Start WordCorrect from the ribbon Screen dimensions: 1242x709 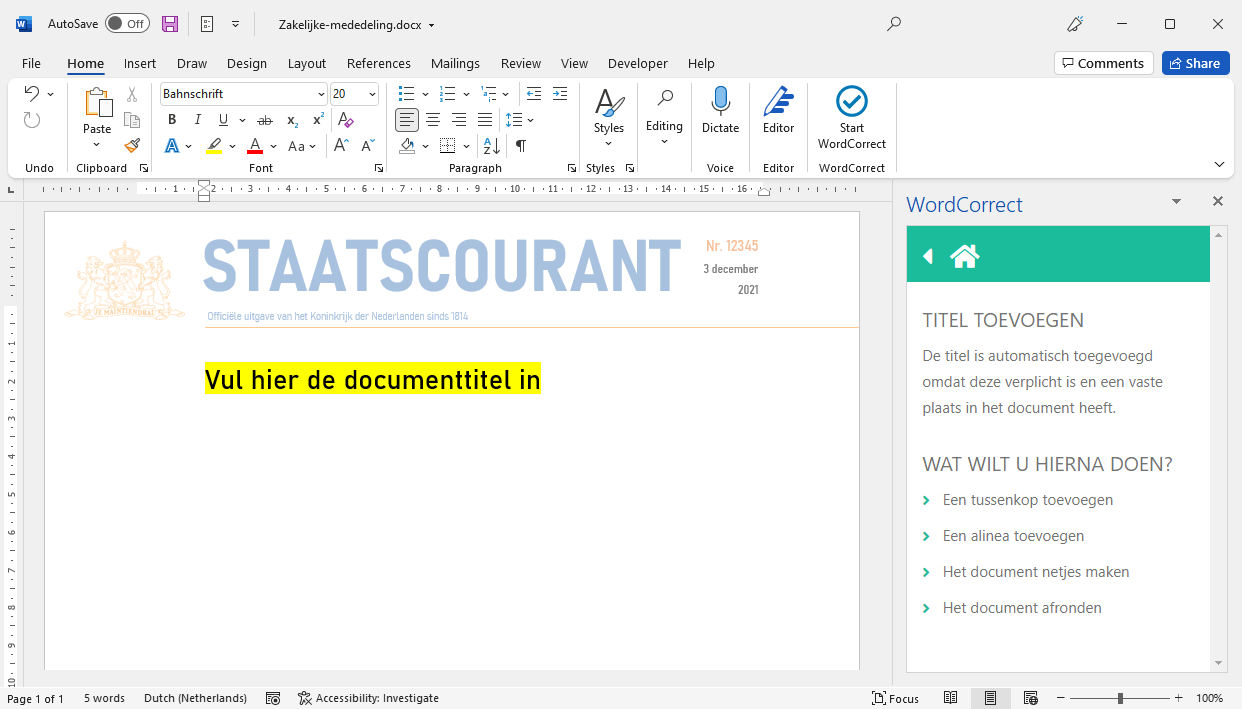click(852, 118)
